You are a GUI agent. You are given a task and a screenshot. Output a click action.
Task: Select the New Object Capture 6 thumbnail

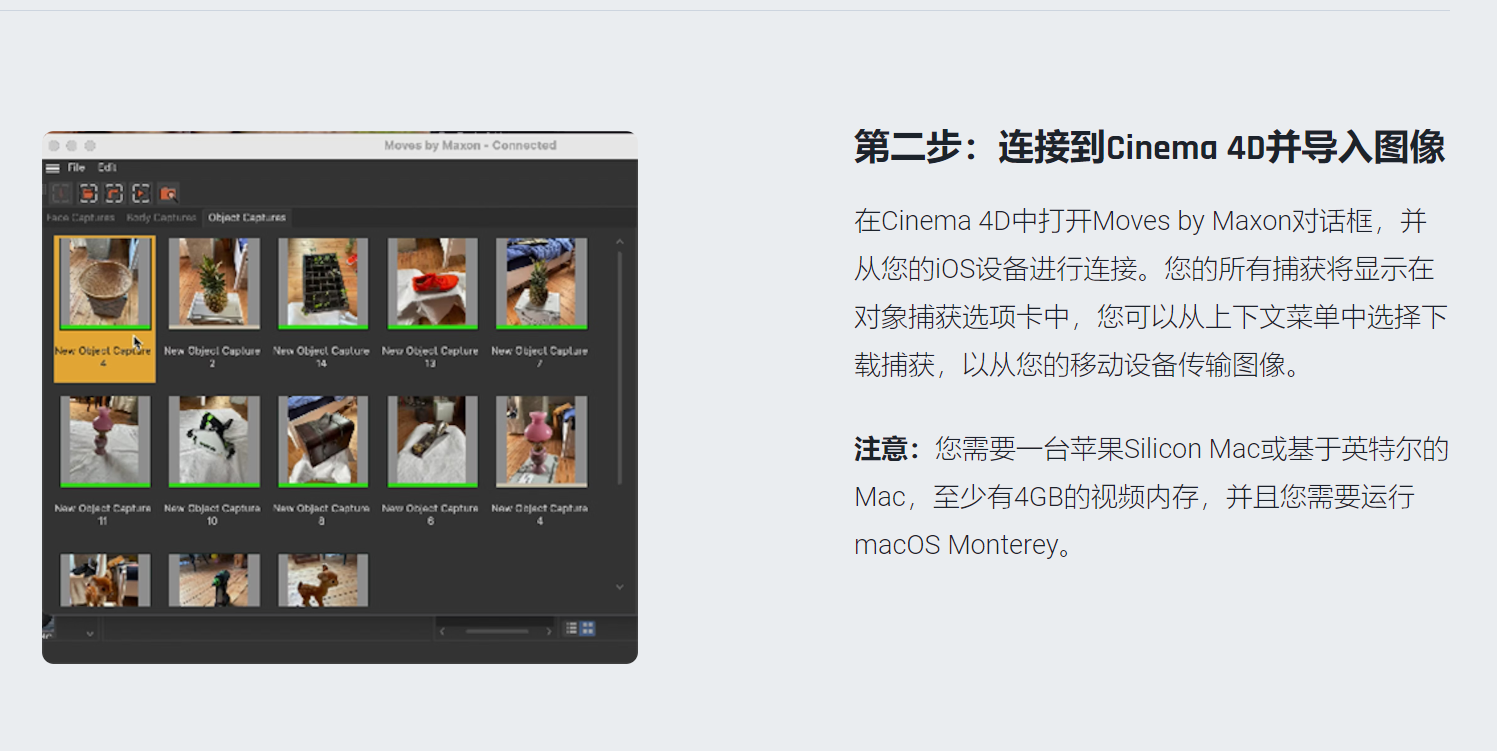(x=432, y=441)
